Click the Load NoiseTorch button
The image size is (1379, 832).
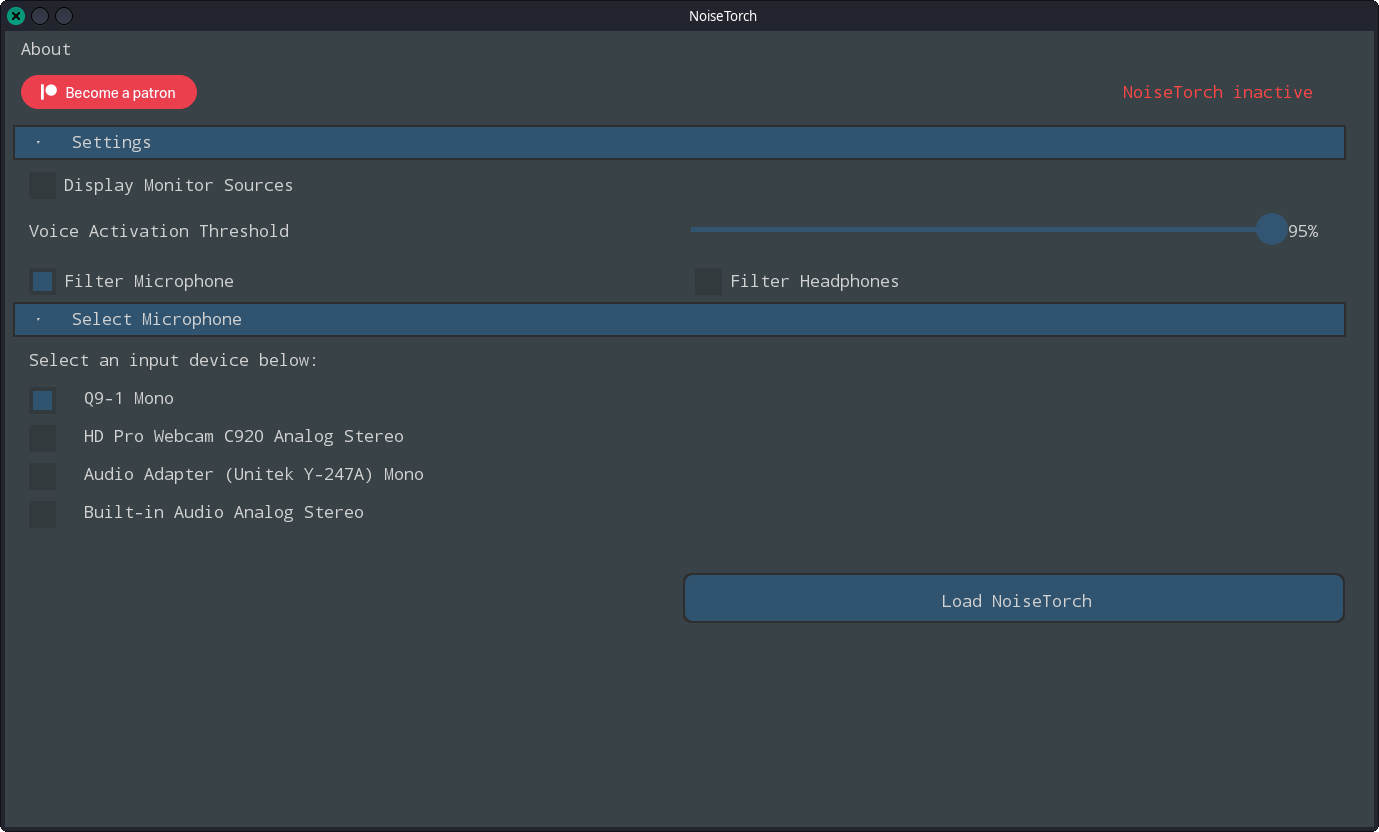[x=1013, y=599]
